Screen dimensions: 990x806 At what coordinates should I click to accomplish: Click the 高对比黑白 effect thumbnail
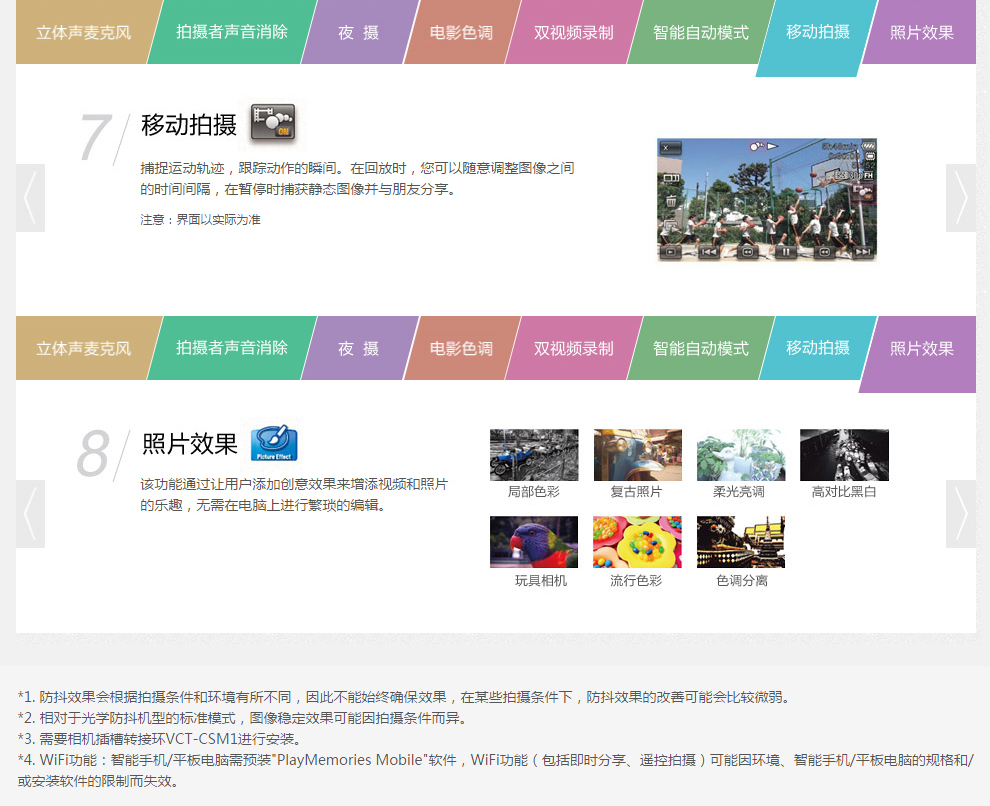click(x=844, y=455)
